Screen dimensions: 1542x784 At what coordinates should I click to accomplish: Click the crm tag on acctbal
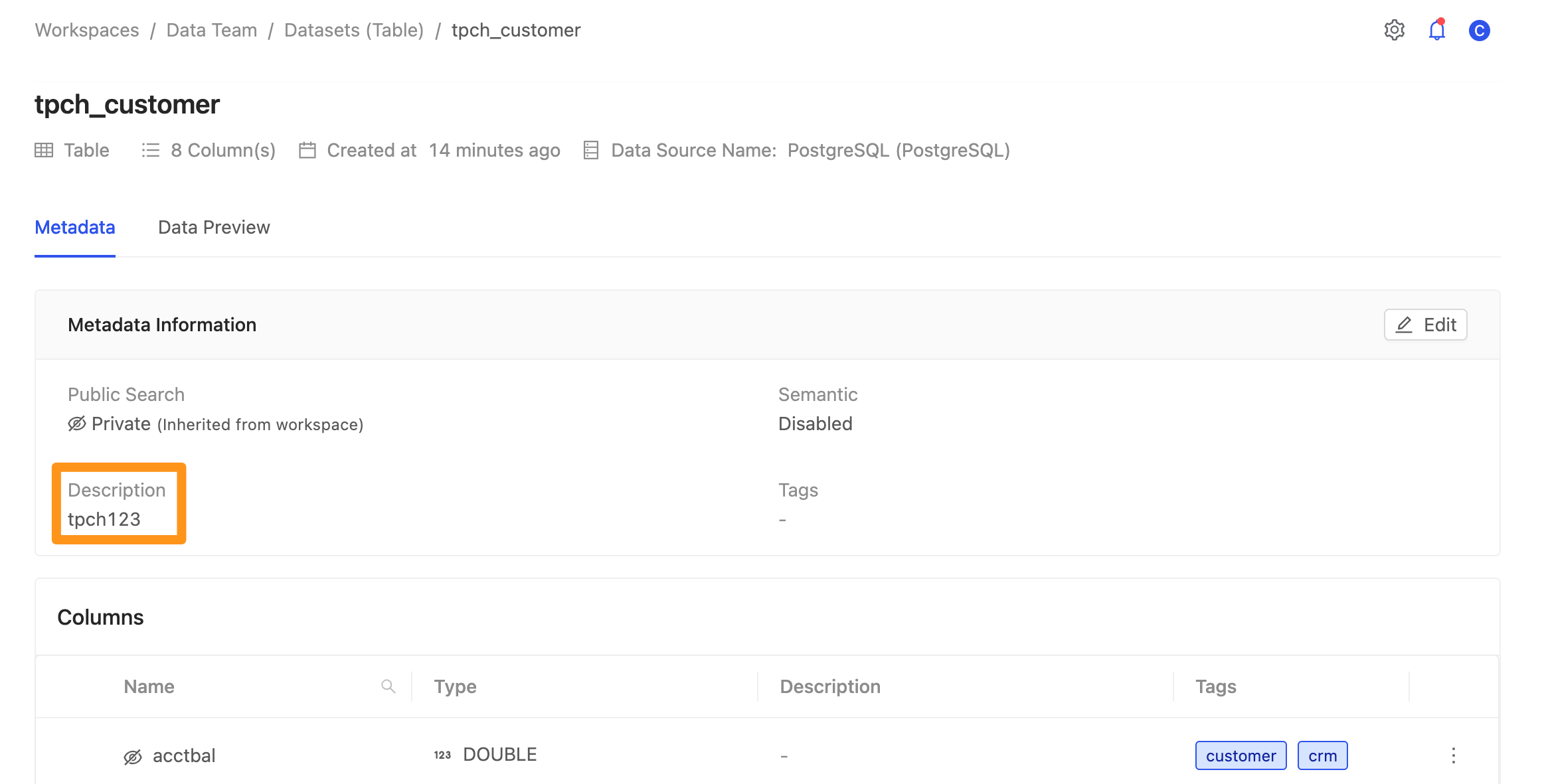coord(1323,755)
